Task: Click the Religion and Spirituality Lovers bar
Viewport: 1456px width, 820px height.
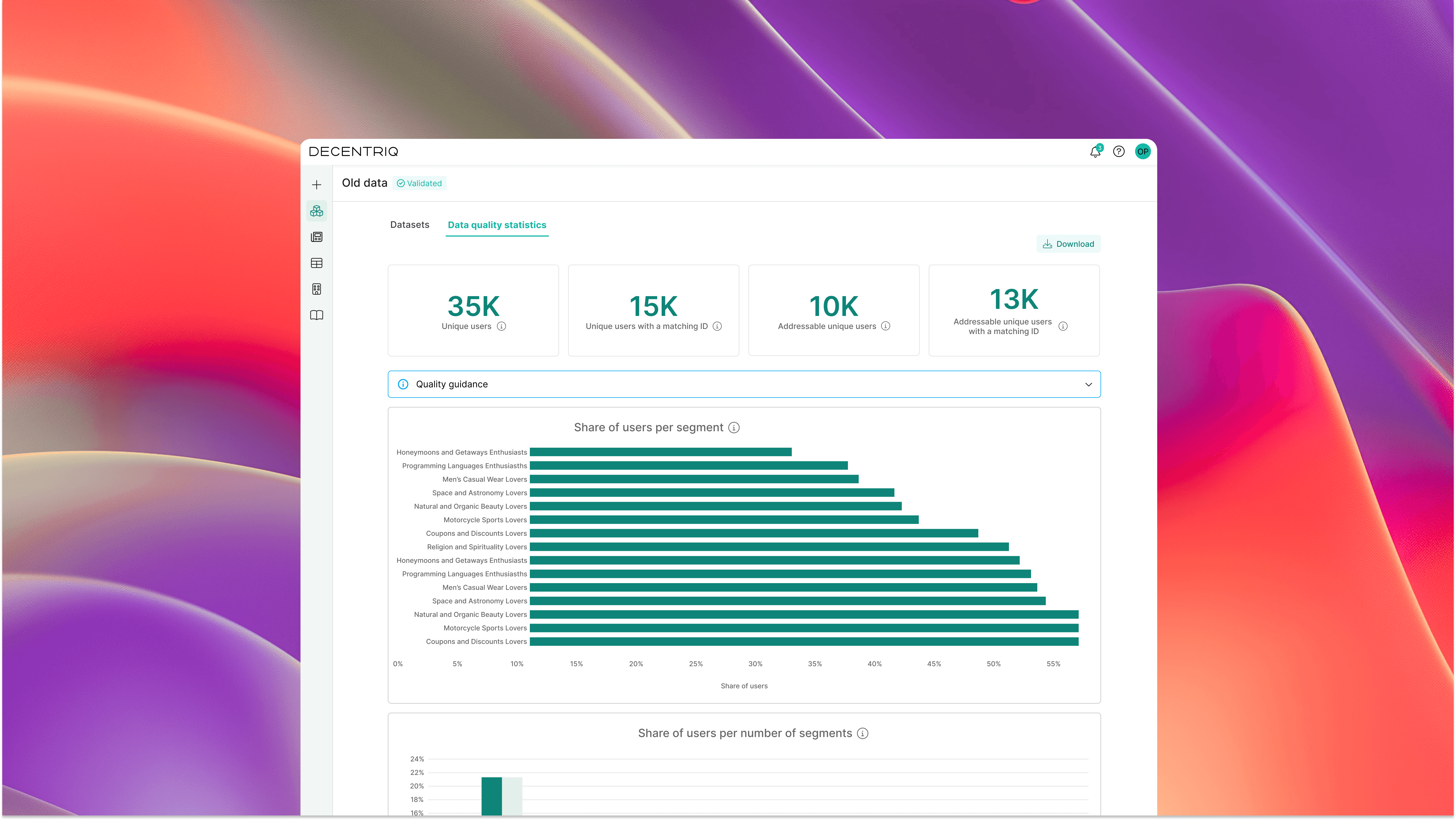Action: tap(769, 547)
